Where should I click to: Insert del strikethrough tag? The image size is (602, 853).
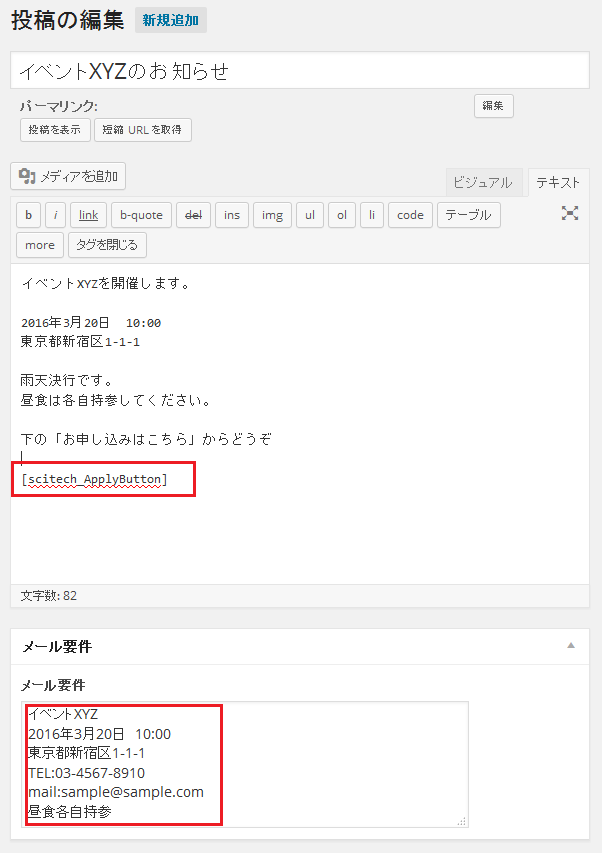pos(194,215)
